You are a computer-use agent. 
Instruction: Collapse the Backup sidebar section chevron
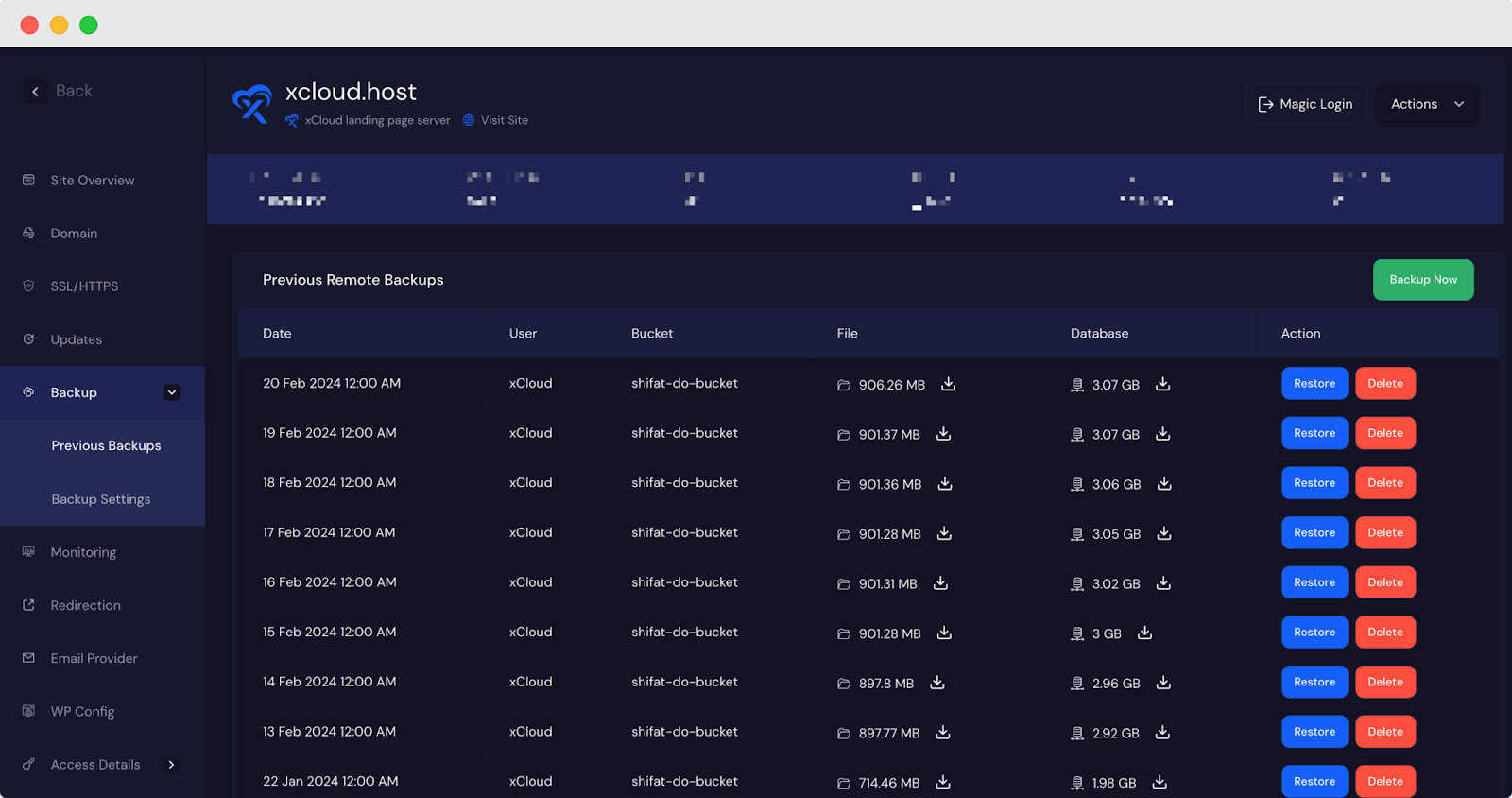(x=172, y=392)
